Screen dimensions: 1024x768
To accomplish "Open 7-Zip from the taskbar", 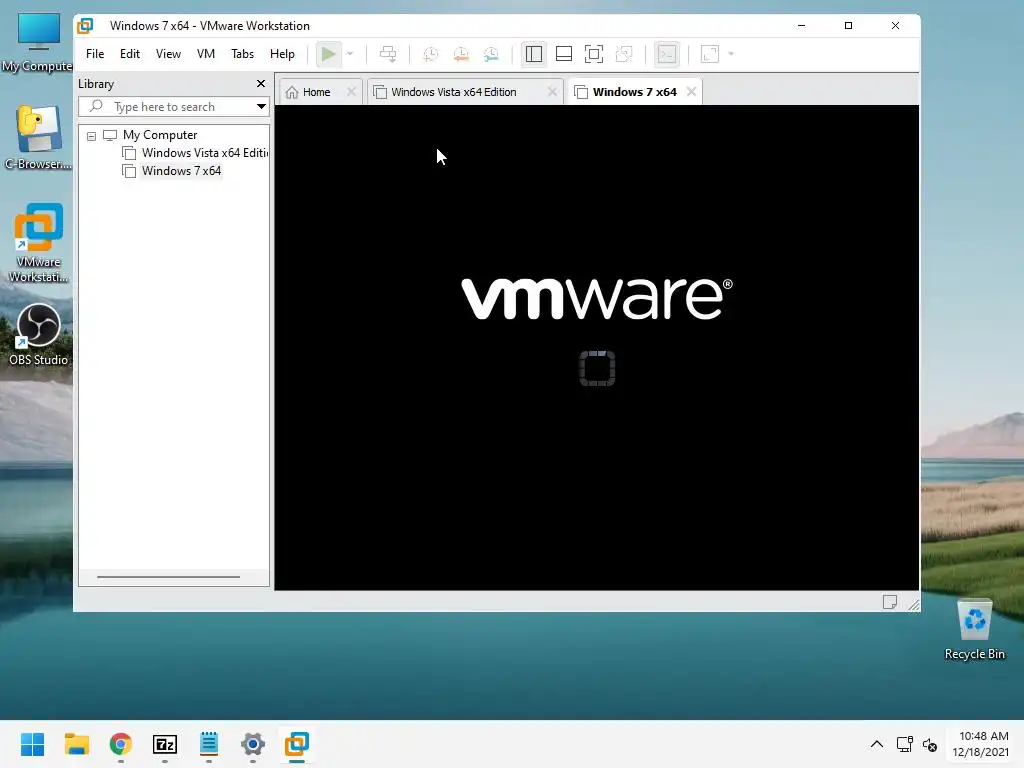I will 165,744.
